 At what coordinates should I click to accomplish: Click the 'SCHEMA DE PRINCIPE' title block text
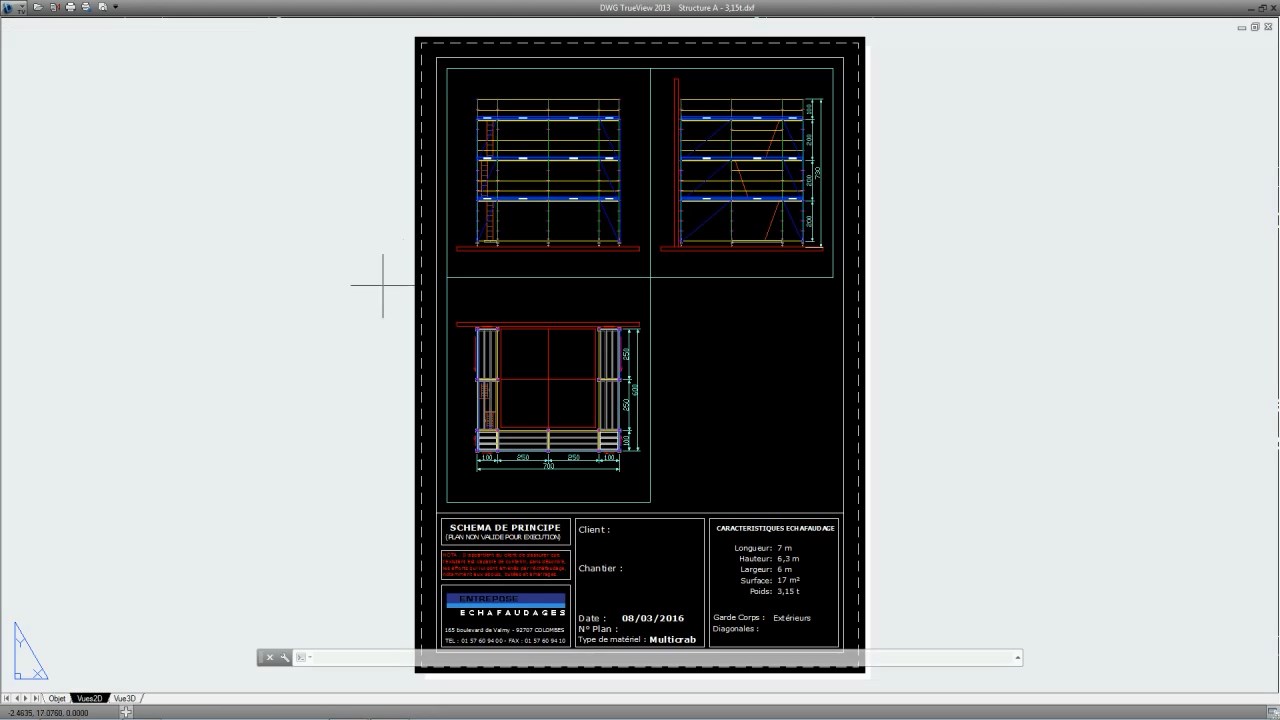tap(505, 527)
